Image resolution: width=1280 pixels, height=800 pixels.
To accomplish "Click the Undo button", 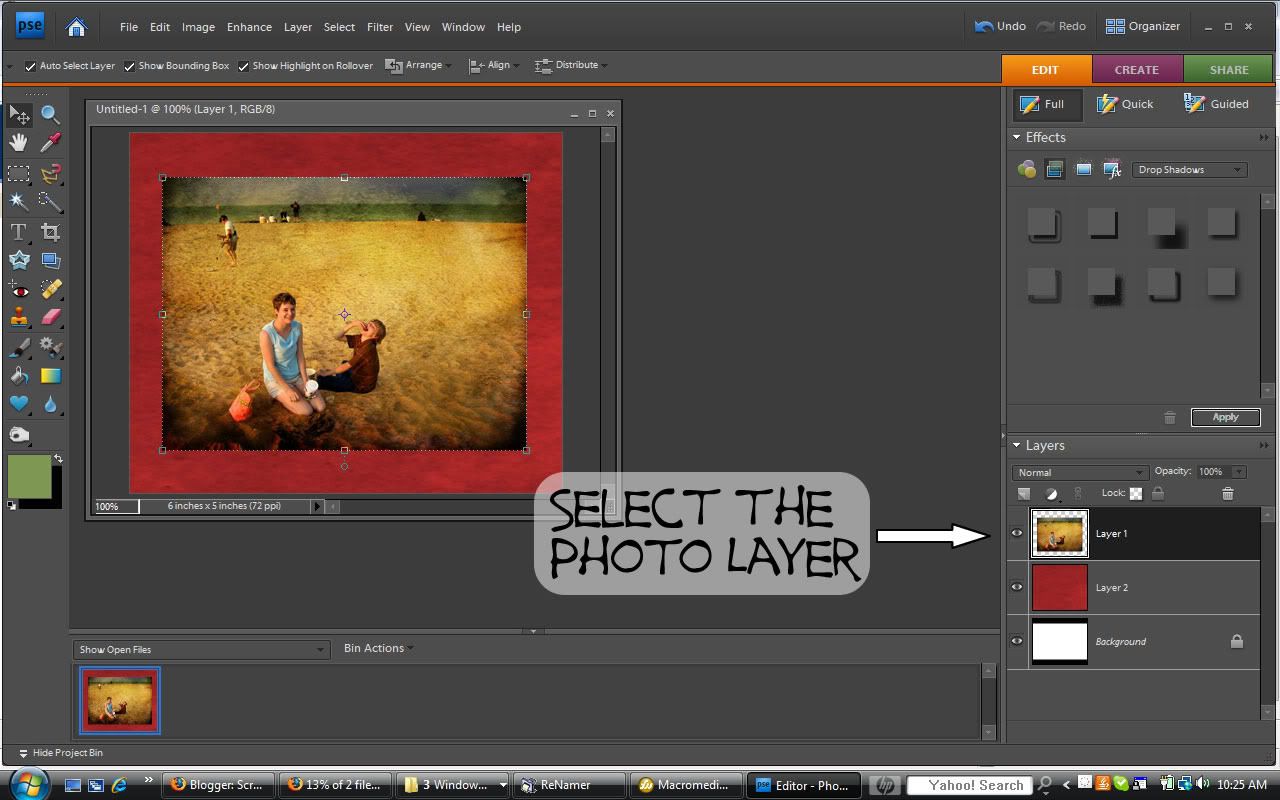I will coord(1000,26).
